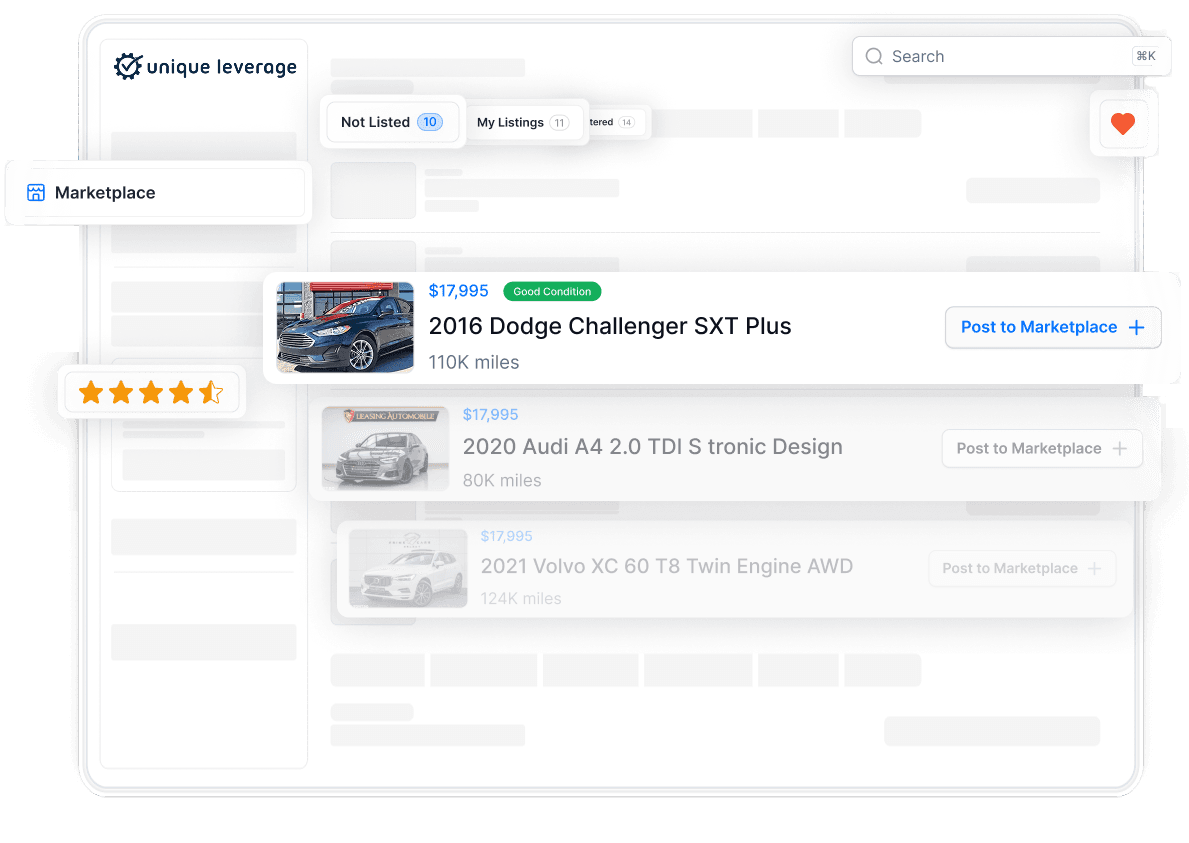Open the Audi A4 car thumbnail

click(x=385, y=448)
